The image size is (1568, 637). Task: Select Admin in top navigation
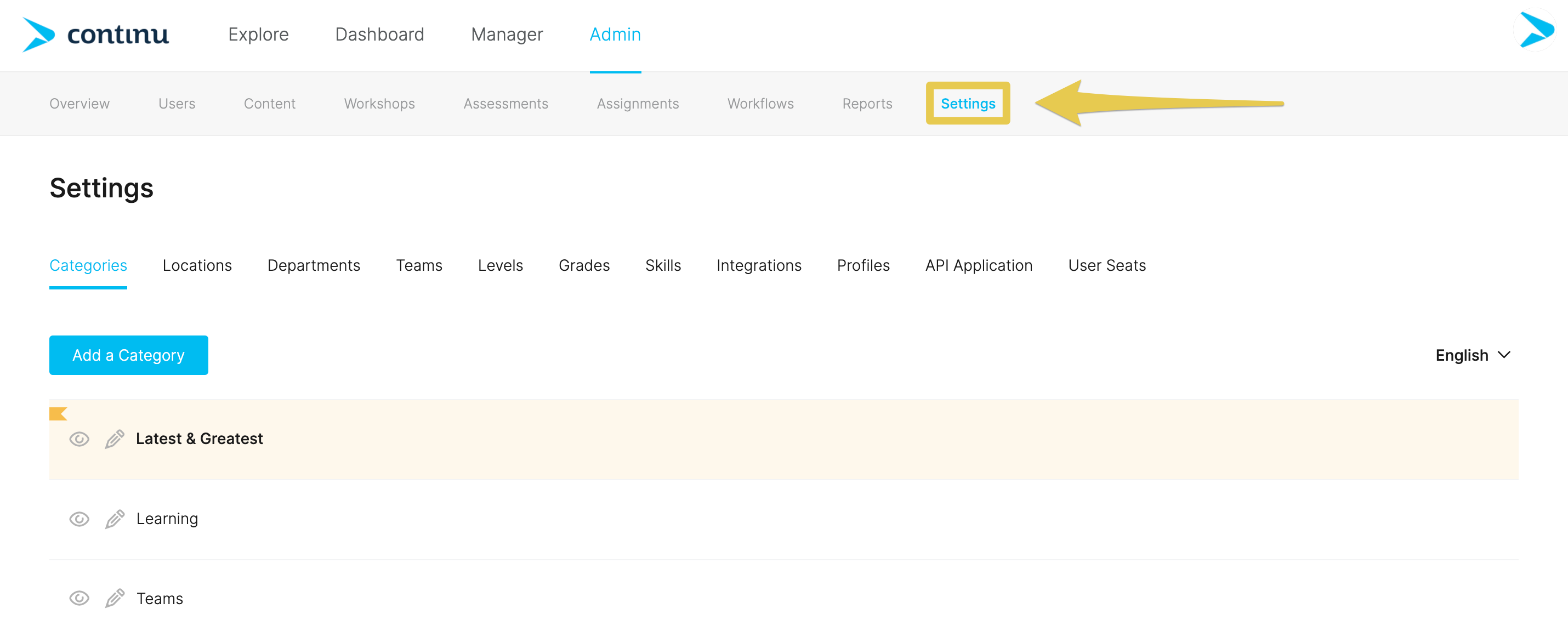[615, 35]
